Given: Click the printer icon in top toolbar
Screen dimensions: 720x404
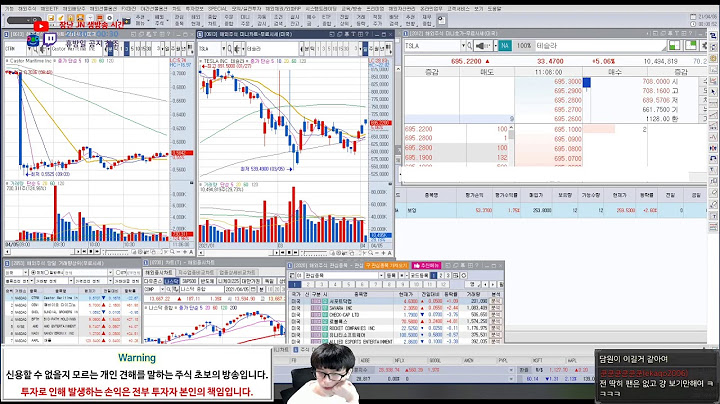Looking at the screenshot, I should point(80,17).
